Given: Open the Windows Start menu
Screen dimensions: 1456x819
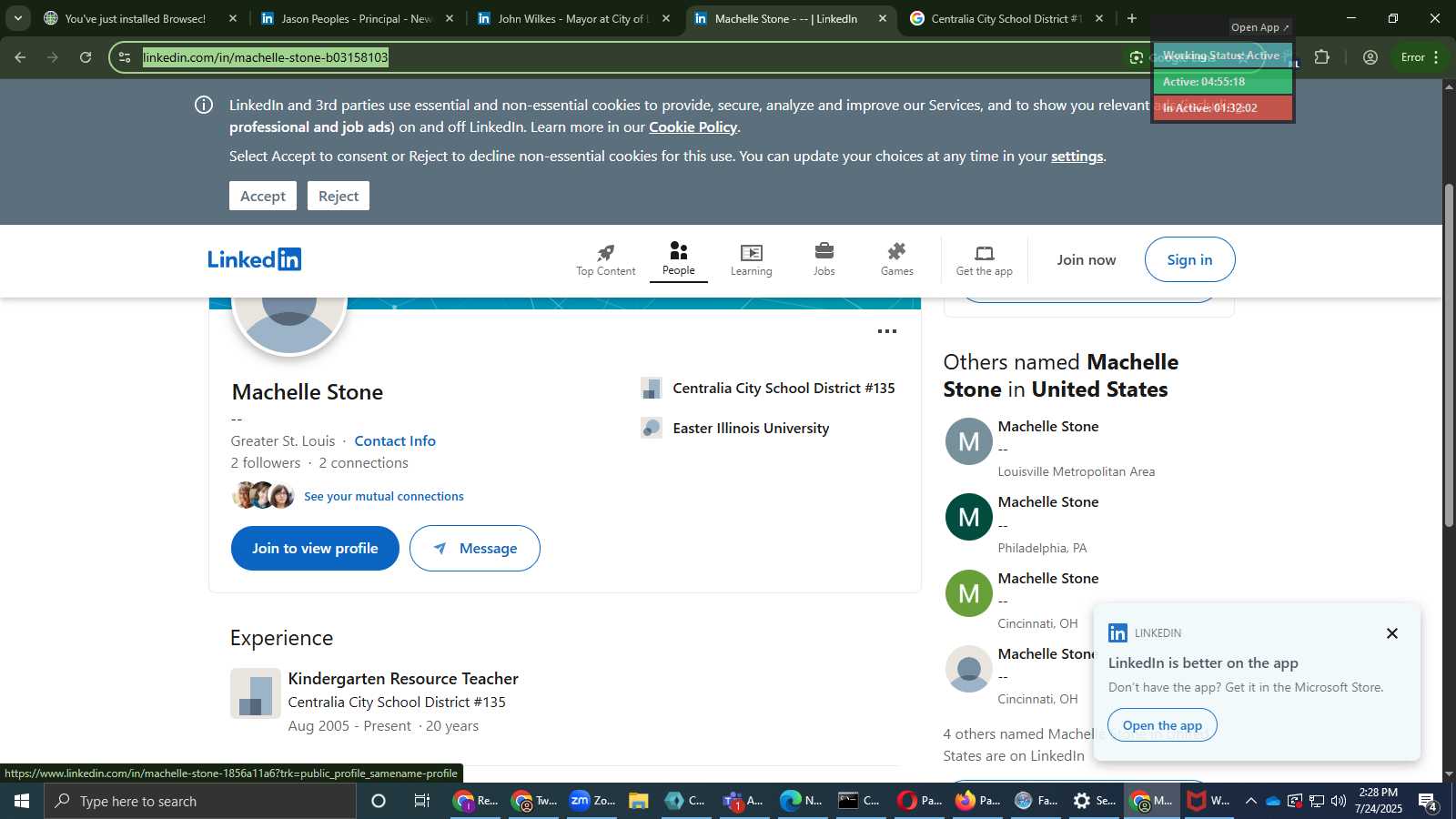Looking at the screenshot, I should [x=22, y=801].
